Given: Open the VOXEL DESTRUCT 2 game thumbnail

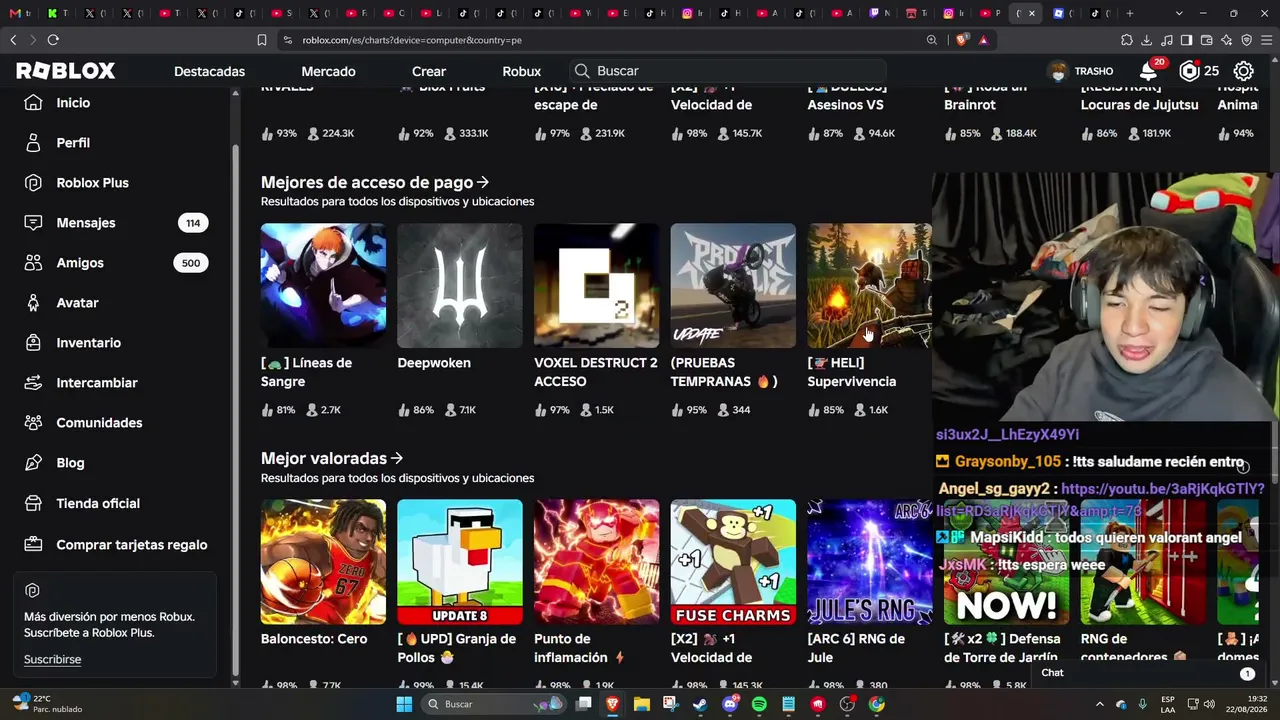Looking at the screenshot, I should [597, 286].
